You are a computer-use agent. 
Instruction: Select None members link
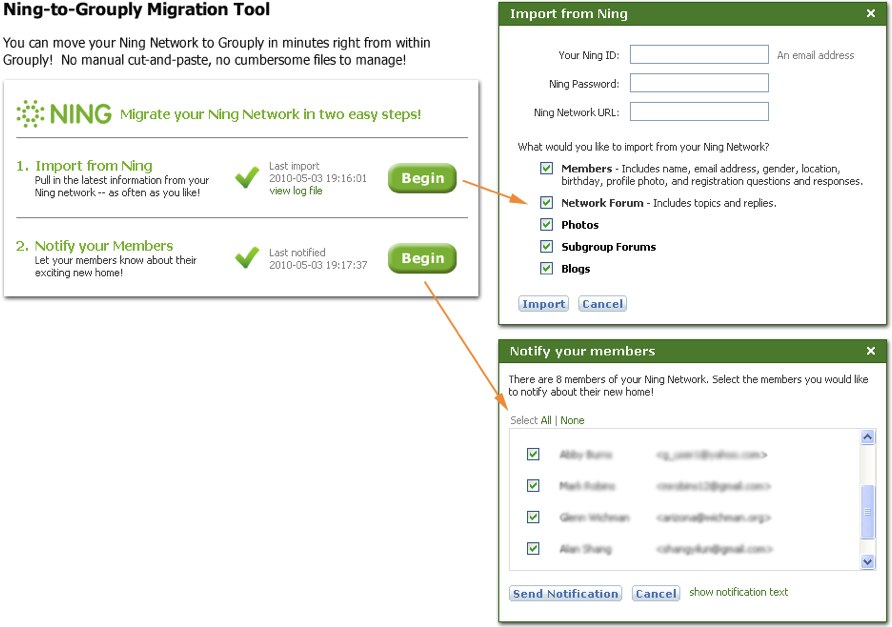tap(572, 420)
